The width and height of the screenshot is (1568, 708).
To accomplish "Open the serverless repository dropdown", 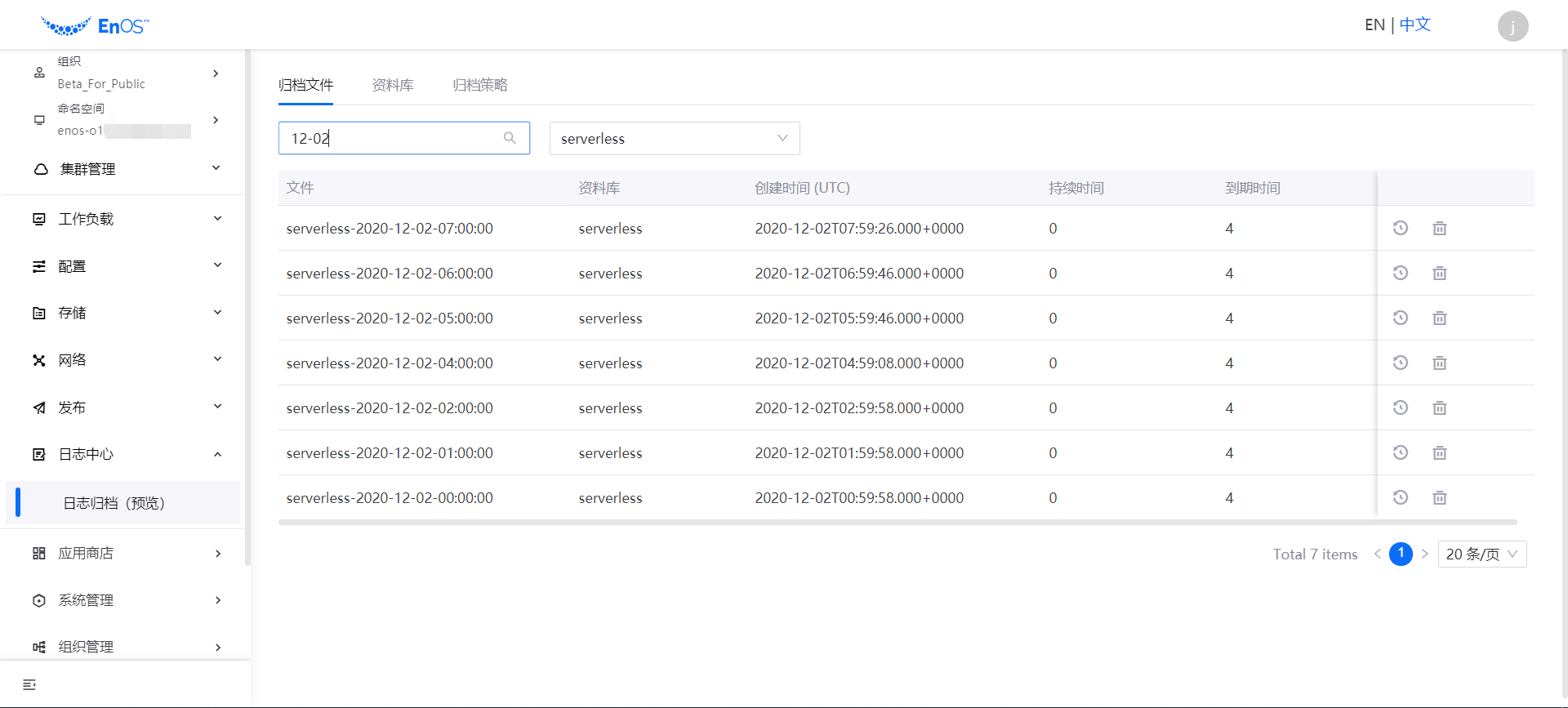I will coord(675,138).
